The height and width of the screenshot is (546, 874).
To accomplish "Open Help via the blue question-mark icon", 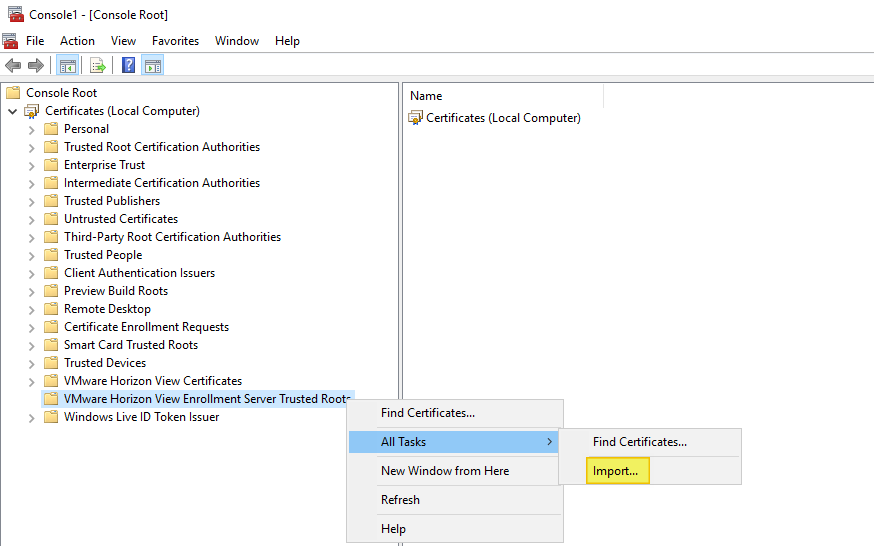I will [128, 66].
